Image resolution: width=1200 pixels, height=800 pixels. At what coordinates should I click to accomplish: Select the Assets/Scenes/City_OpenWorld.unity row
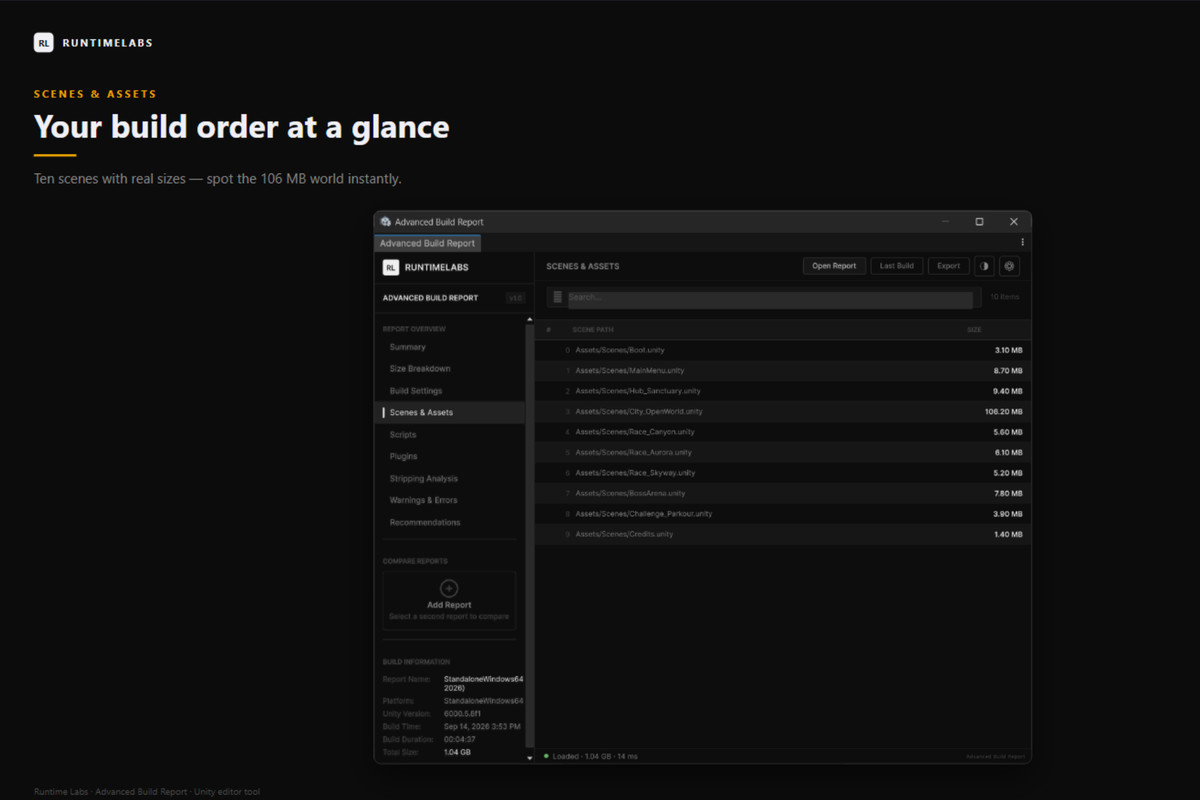click(x=783, y=411)
